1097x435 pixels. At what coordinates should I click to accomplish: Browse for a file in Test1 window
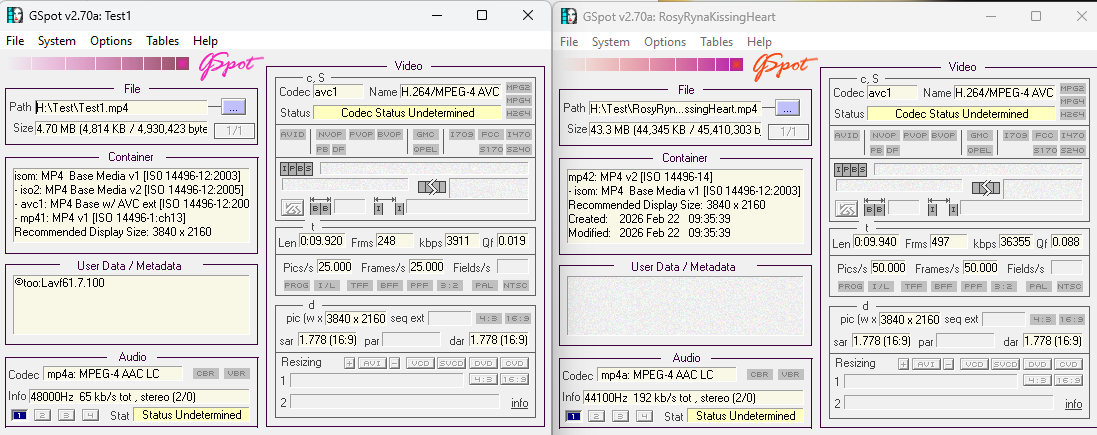tap(232, 107)
